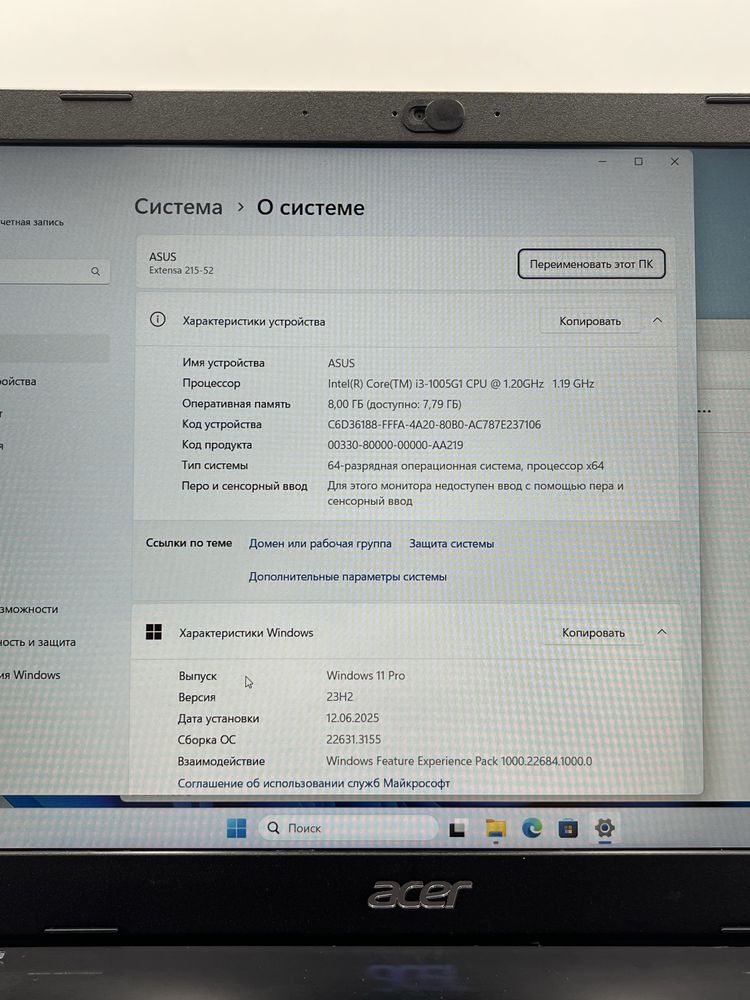The height and width of the screenshot is (1000, 750).
Task: Launch File Explorer from taskbar
Action: pyautogui.click(x=496, y=828)
